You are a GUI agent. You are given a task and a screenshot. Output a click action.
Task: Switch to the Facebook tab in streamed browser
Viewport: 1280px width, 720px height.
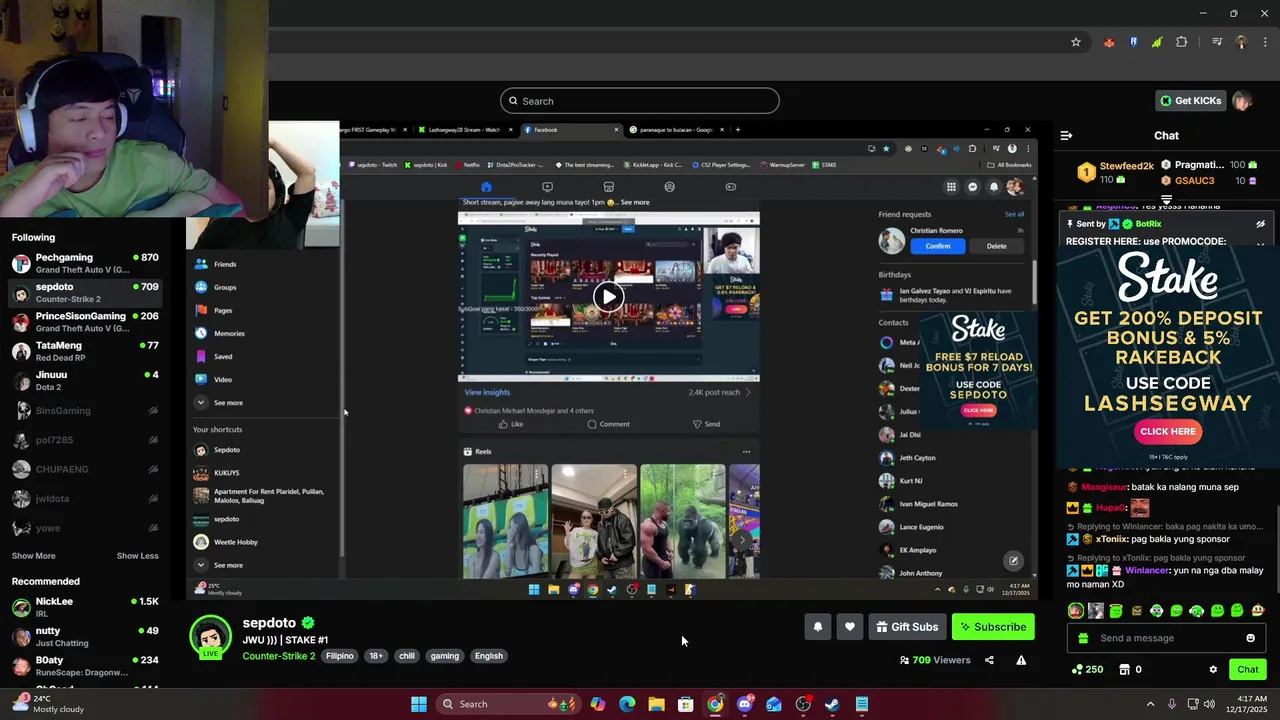pos(570,129)
